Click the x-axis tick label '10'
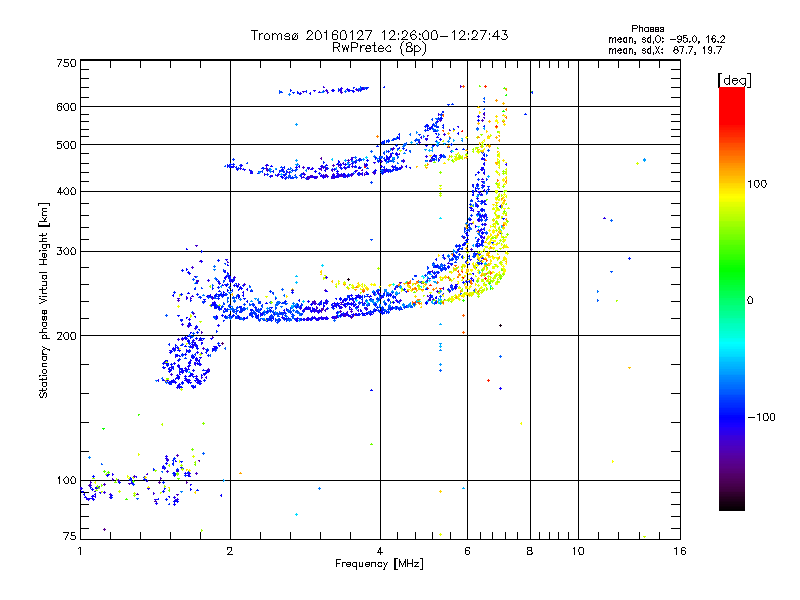 tap(578, 551)
